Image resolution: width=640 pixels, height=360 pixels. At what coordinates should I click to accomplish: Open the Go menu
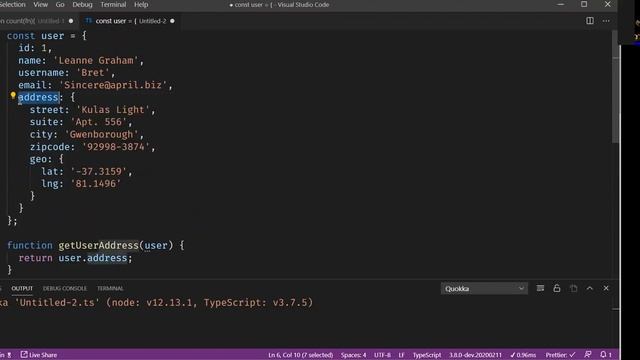point(60,4)
